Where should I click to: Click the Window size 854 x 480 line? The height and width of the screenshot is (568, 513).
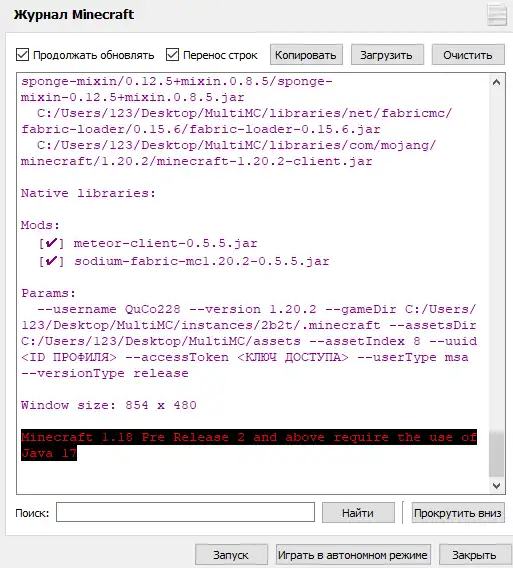[109, 405]
